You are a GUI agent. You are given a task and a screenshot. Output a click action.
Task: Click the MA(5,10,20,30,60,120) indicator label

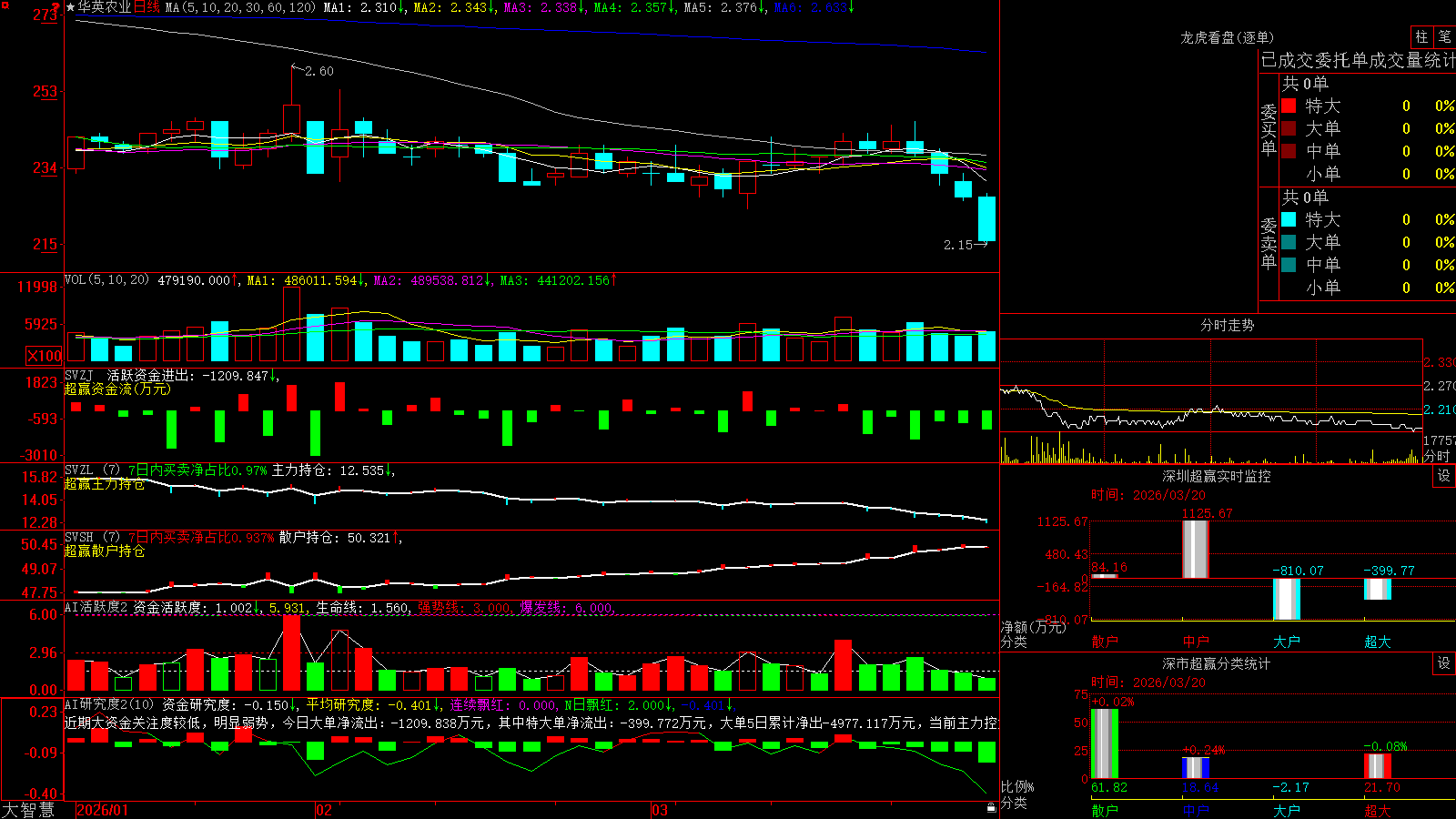click(240, 7)
